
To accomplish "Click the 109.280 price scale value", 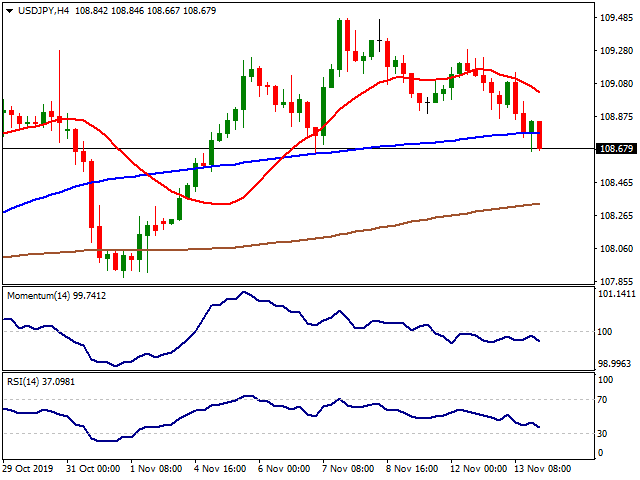I will 616,51.
